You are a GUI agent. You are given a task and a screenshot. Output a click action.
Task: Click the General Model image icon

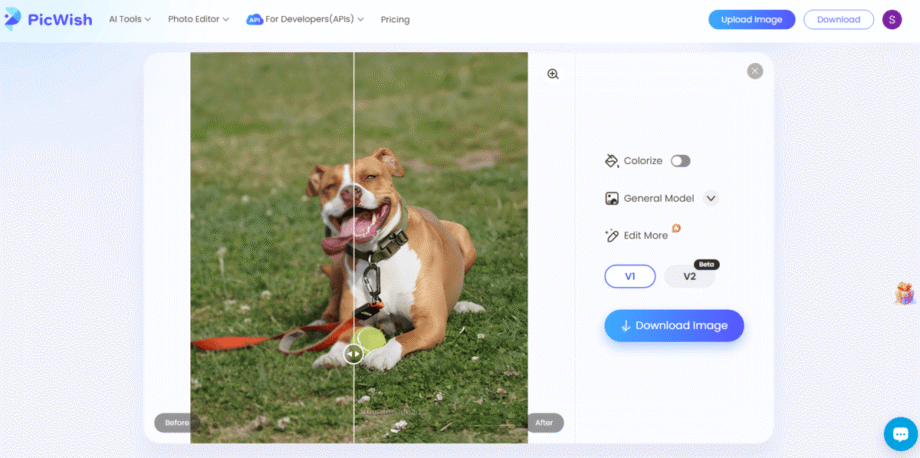coord(612,198)
